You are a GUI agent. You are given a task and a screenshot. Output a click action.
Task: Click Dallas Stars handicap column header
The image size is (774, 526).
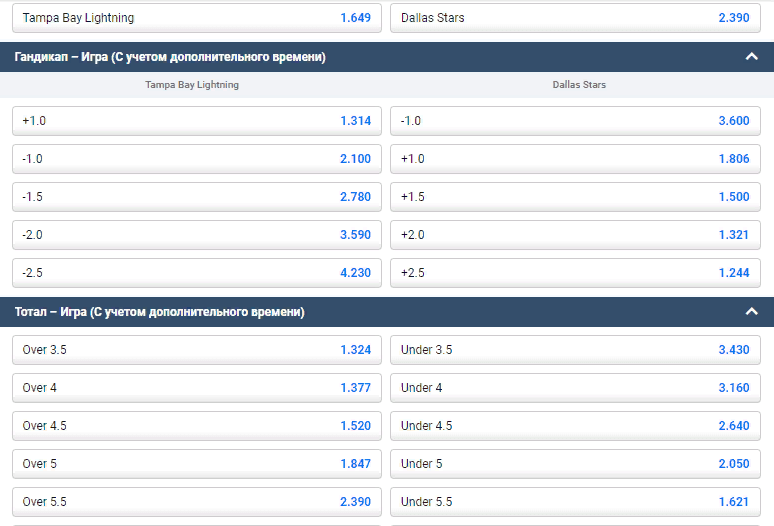[579, 85]
